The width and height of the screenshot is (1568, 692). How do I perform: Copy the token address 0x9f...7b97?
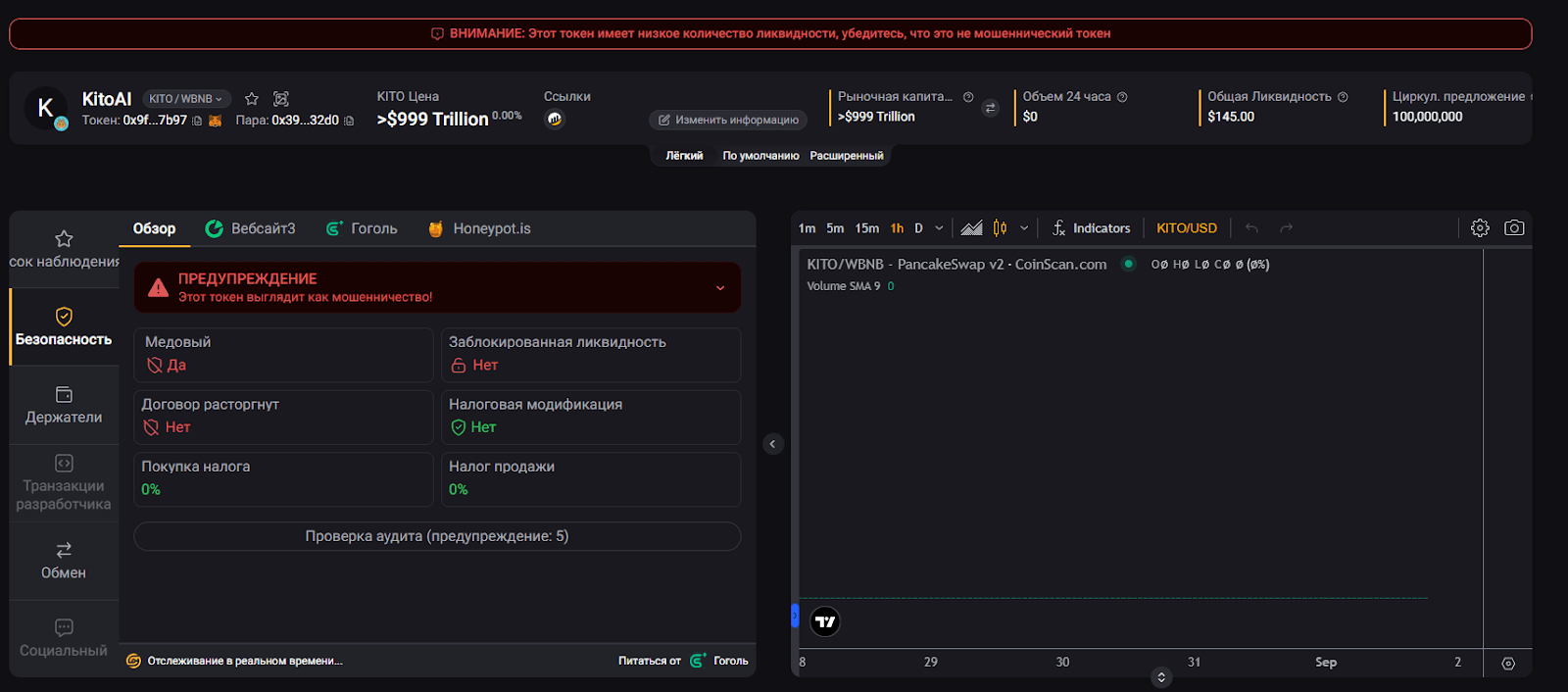coord(197,121)
